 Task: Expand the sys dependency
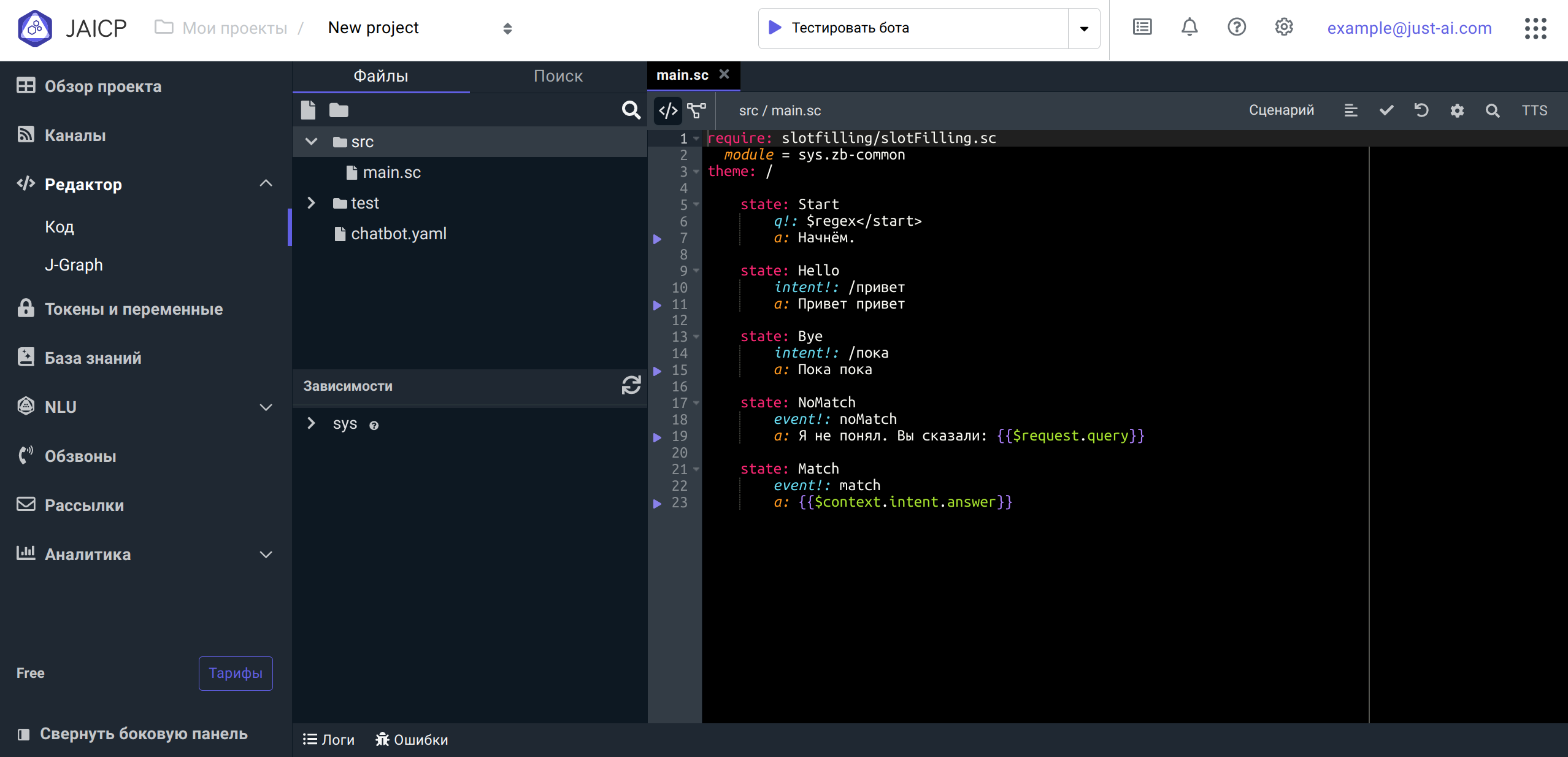311,424
